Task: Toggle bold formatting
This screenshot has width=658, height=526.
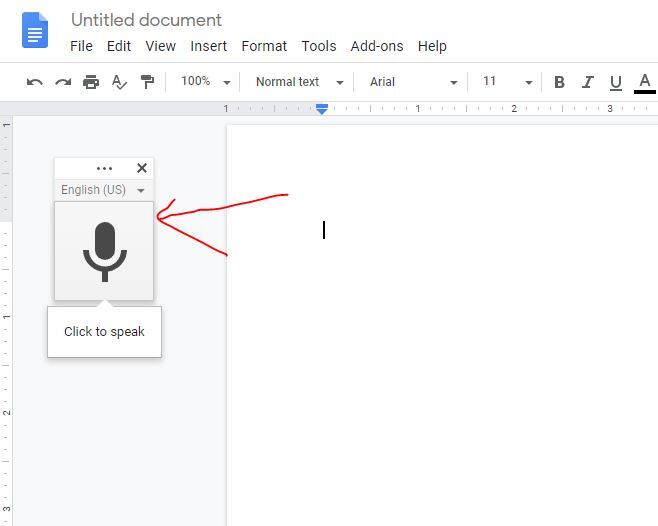Action: pos(559,82)
